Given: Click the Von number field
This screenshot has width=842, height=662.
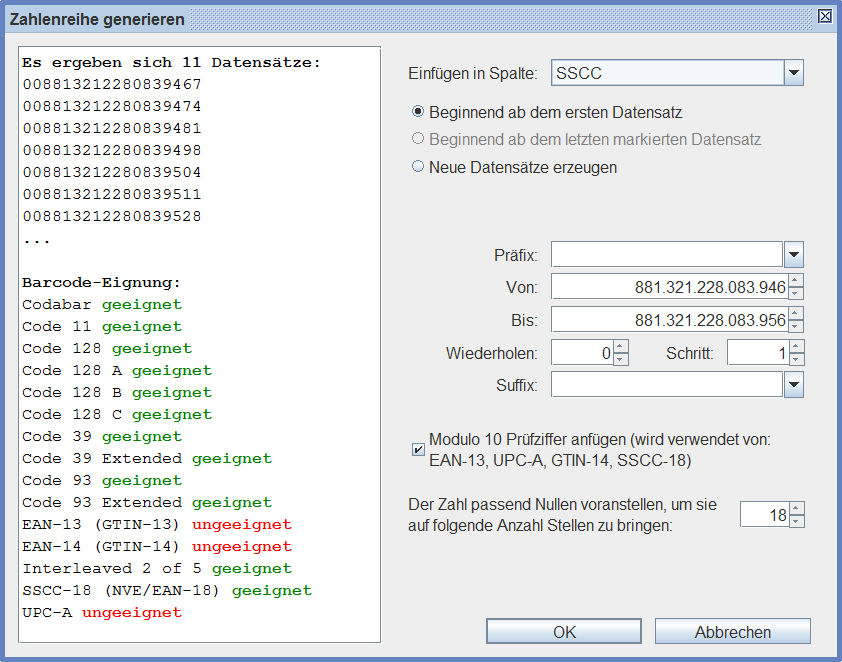Looking at the screenshot, I should (x=670, y=287).
